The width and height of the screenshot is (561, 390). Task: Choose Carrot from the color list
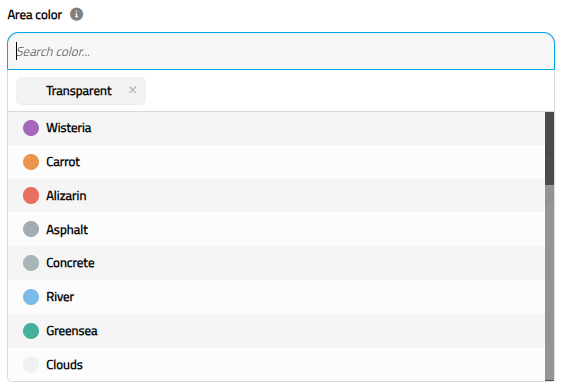(x=276, y=162)
